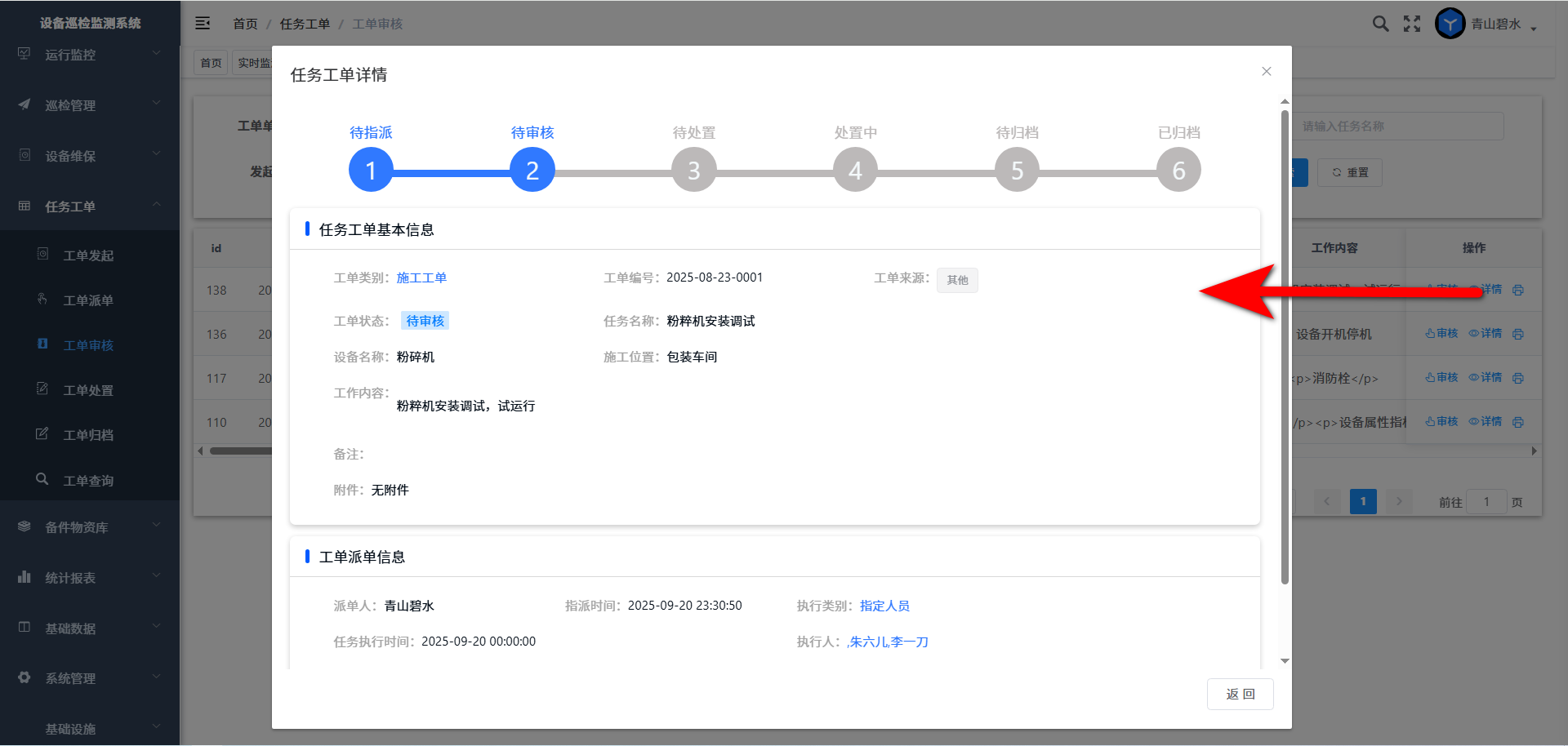Click the 详情 eye icon in row 117
The width and height of the screenshot is (1568, 746).
[x=1485, y=378]
